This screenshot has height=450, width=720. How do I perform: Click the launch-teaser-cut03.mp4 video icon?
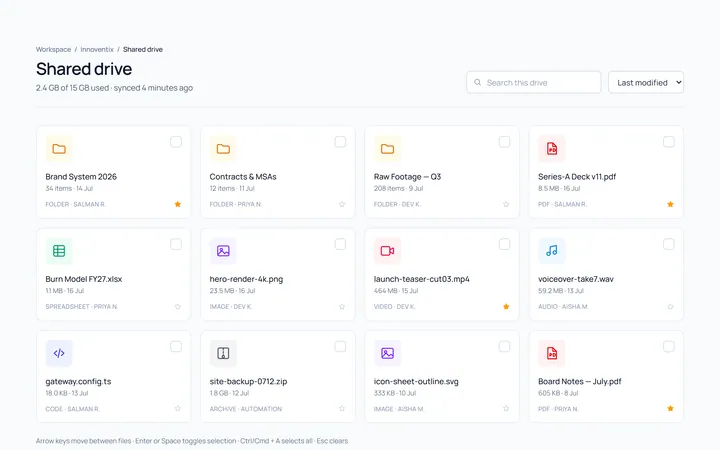click(387, 251)
